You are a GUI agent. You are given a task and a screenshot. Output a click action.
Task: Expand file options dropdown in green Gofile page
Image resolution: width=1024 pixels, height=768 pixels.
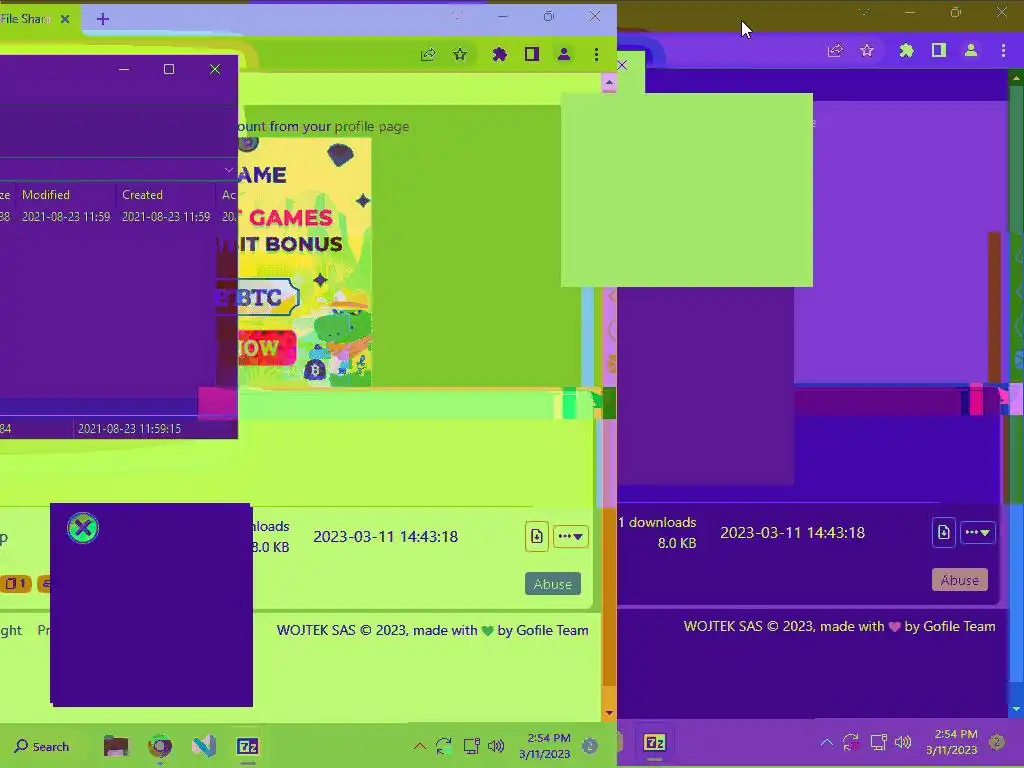571,536
